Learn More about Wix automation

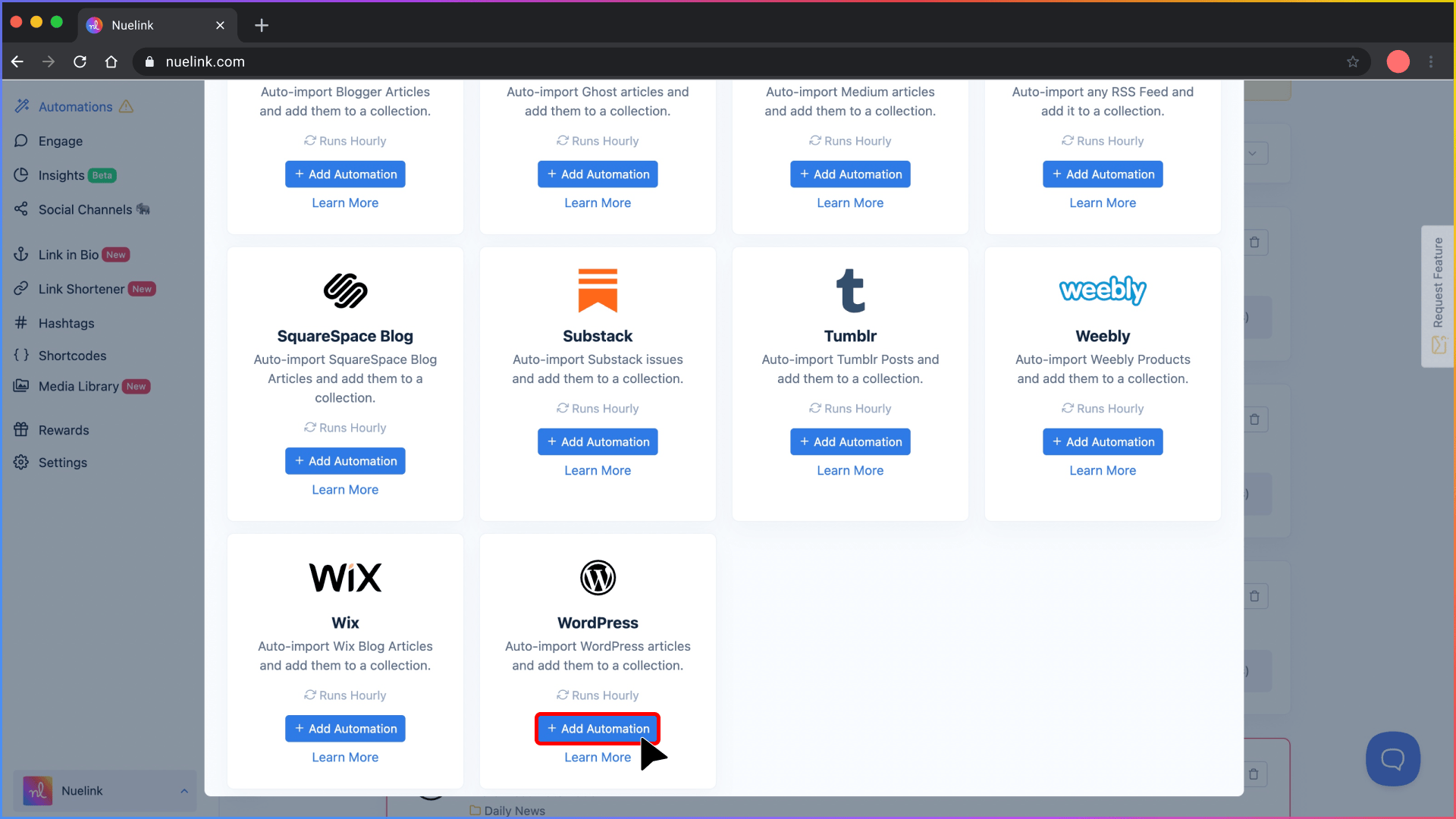(345, 758)
